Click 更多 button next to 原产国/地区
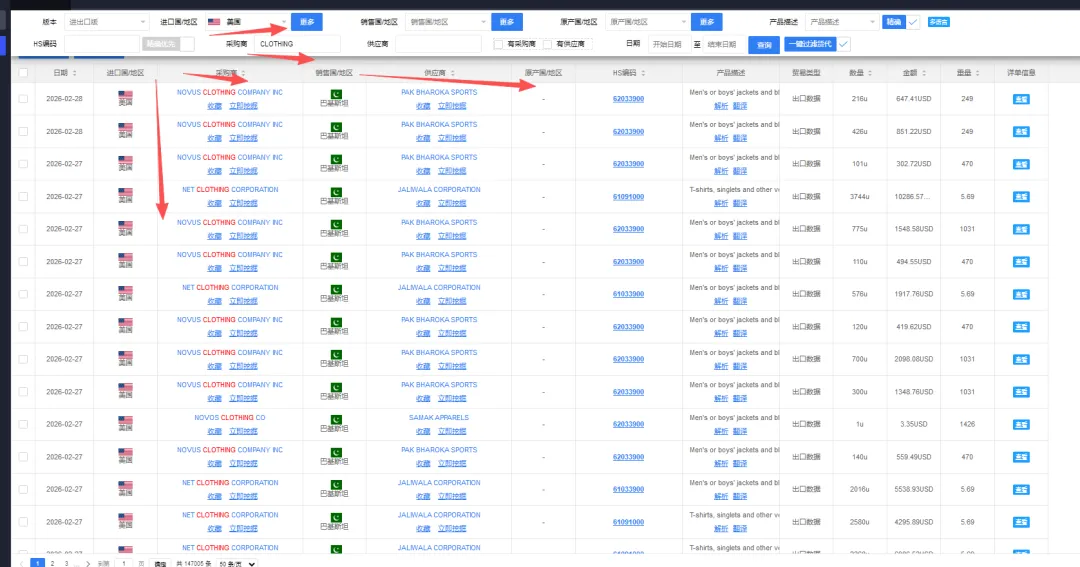Image resolution: width=1080 pixels, height=567 pixels. [707, 22]
